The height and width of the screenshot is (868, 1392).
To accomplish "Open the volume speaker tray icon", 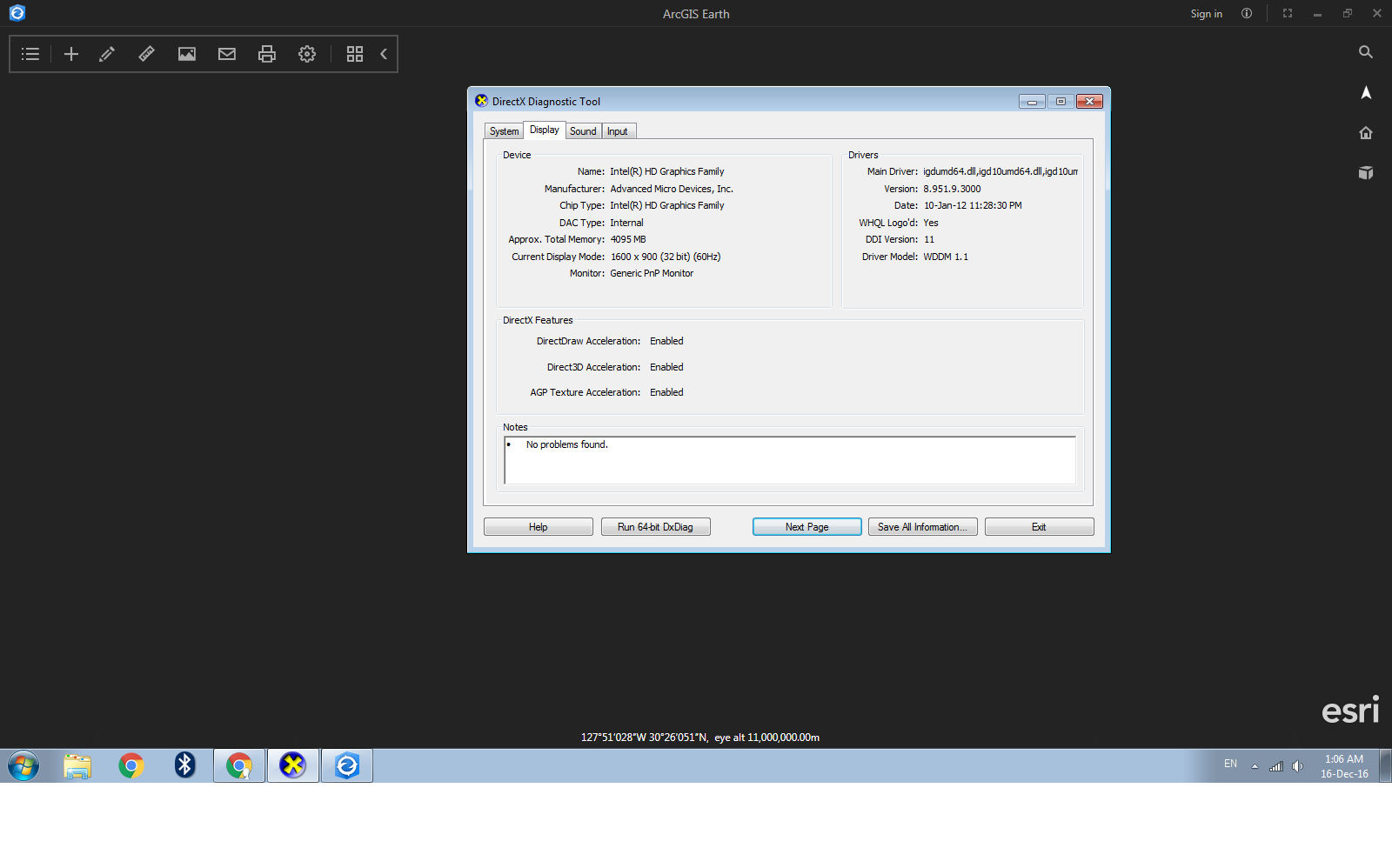I will click(x=1297, y=766).
